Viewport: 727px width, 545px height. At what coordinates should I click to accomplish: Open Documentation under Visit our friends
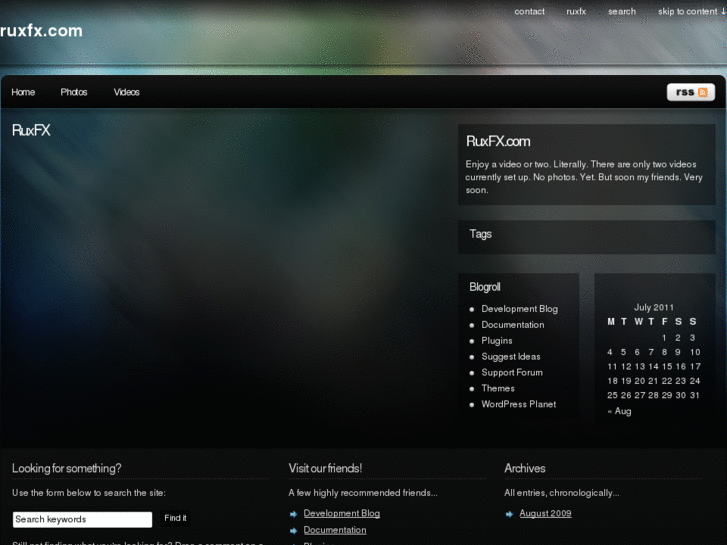click(x=335, y=530)
